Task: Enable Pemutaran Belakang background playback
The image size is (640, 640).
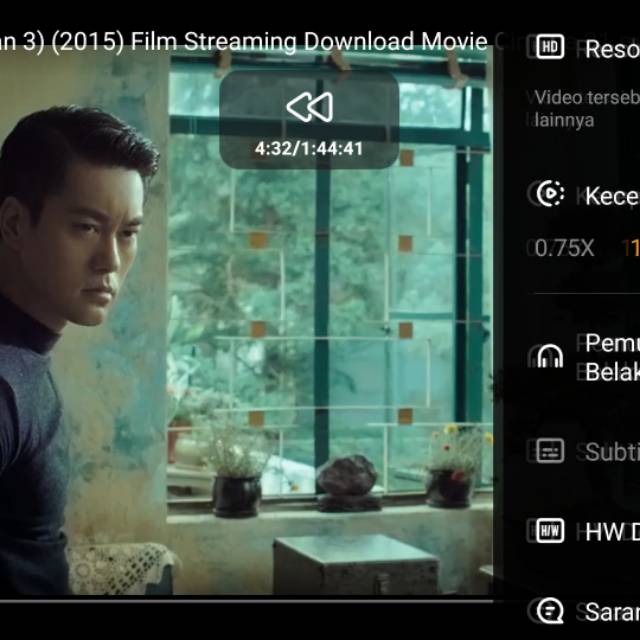Action: pyautogui.click(x=611, y=357)
